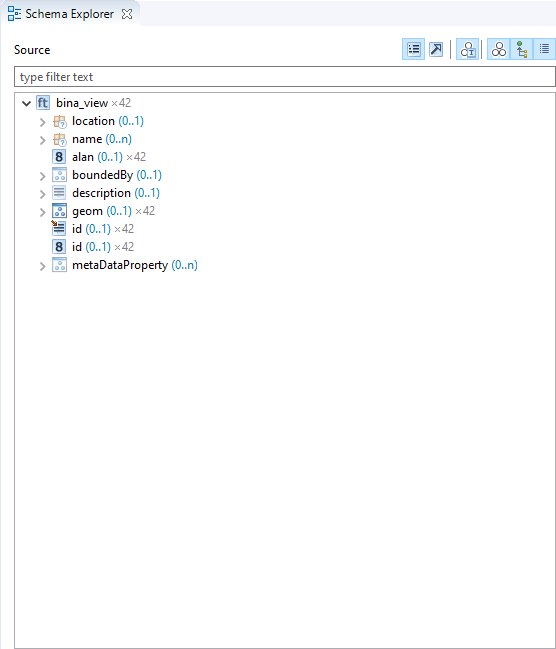Toggle the three-circles toolbar button
Viewport: 556px width, 649px height.
(x=498, y=49)
